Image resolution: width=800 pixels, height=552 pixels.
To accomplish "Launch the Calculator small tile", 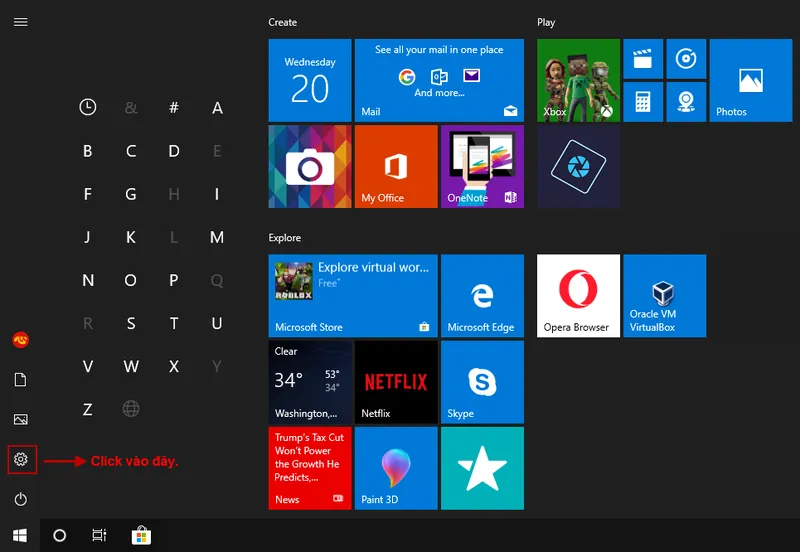I will click(x=643, y=101).
